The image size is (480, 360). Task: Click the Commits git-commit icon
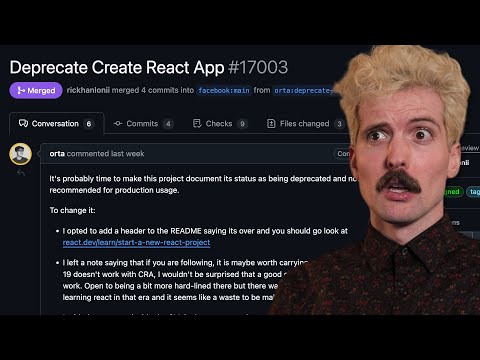[118, 124]
